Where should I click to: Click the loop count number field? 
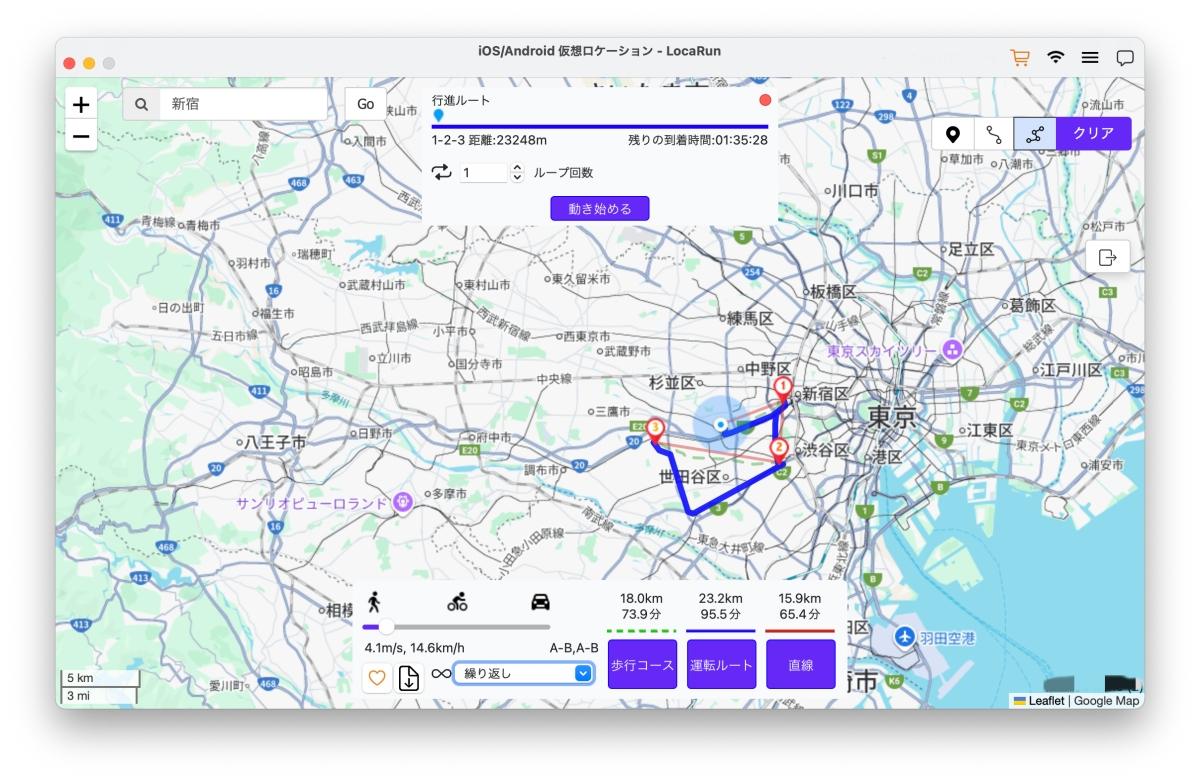pyautogui.click(x=484, y=173)
